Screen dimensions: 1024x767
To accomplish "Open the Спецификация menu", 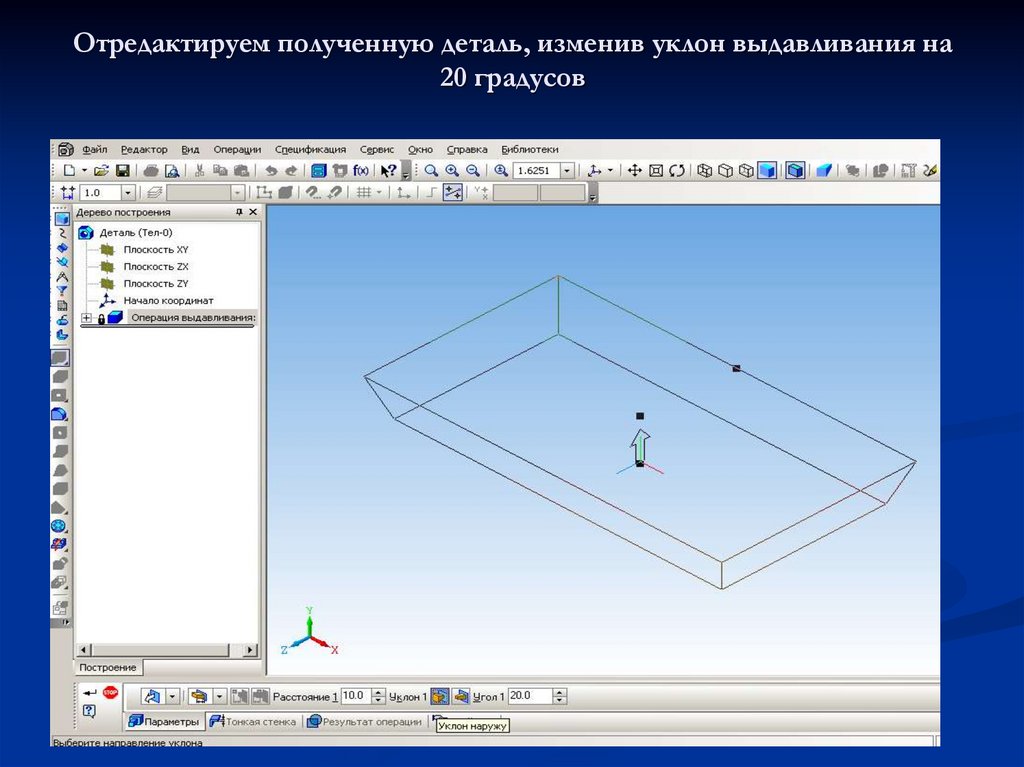I will 310,150.
